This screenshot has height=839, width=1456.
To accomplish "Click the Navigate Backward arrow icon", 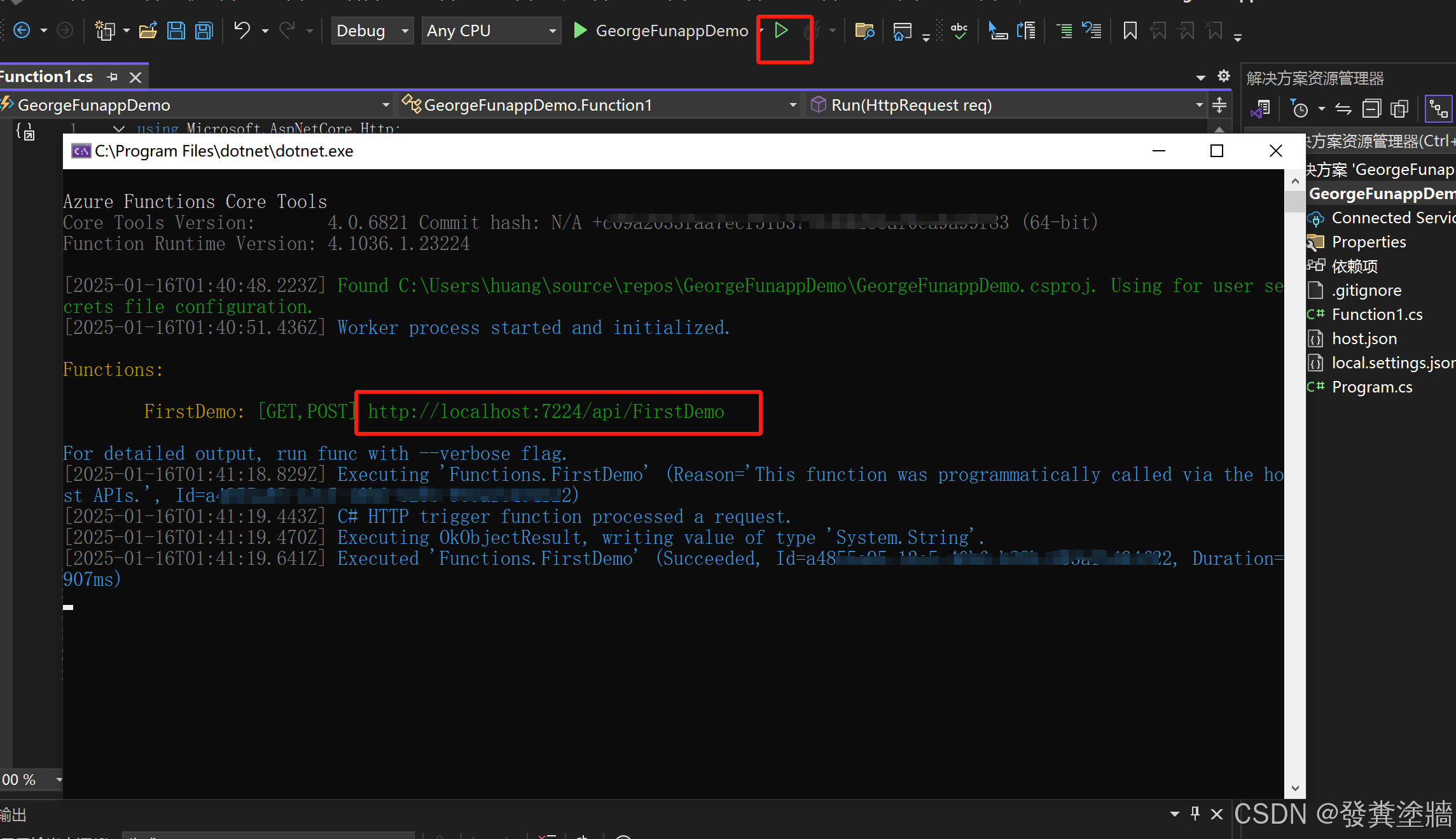I will [22, 31].
